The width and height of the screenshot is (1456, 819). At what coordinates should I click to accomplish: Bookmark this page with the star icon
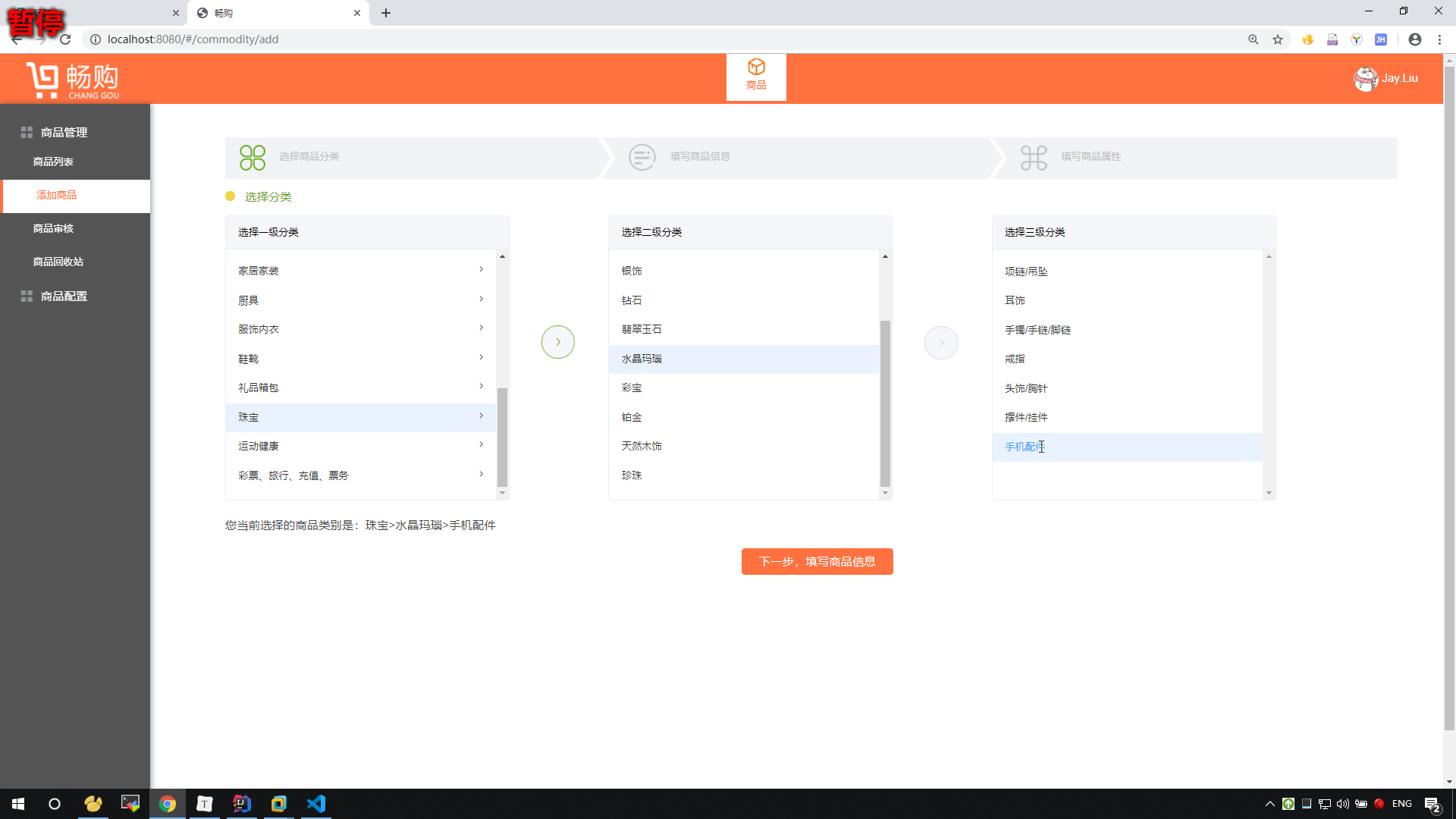pos(1278,39)
